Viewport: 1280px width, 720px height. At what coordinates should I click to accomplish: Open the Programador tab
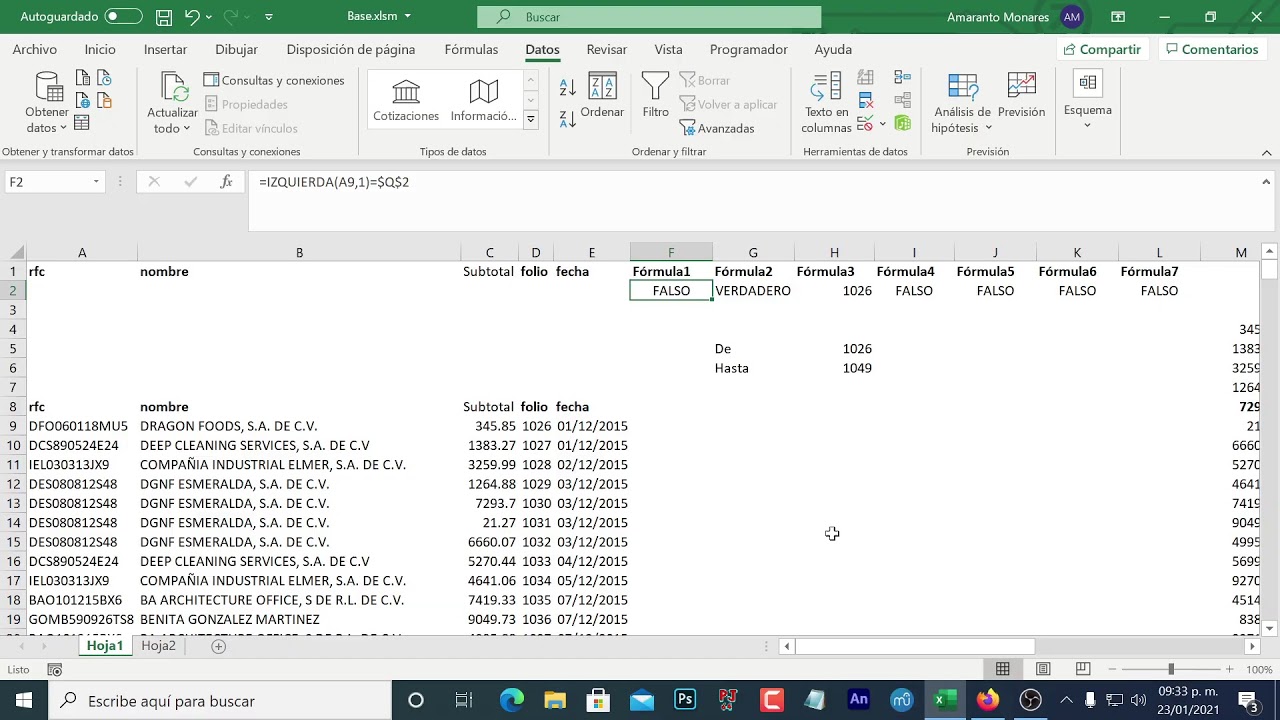tap(749, 49)
